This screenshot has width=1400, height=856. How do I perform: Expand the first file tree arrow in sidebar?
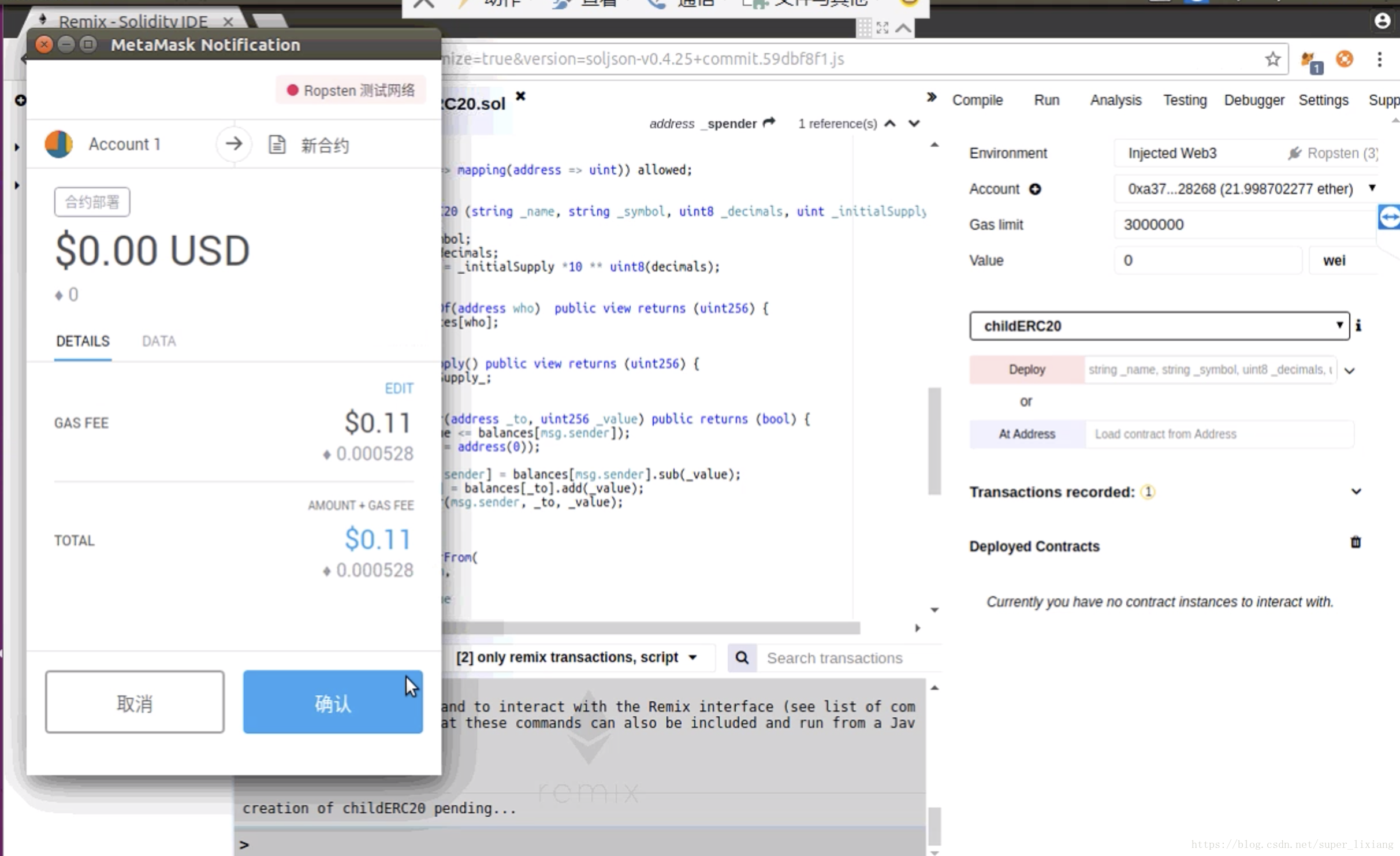pos(17,147)
